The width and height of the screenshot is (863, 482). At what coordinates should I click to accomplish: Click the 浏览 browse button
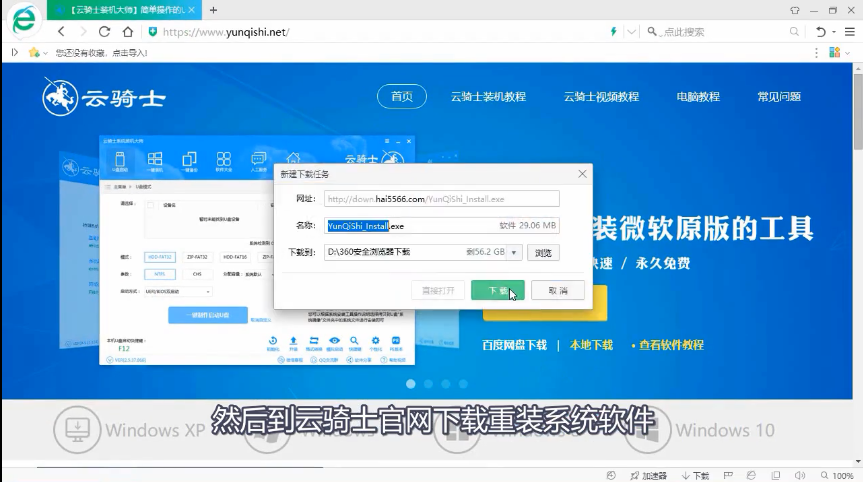(543, 253)
